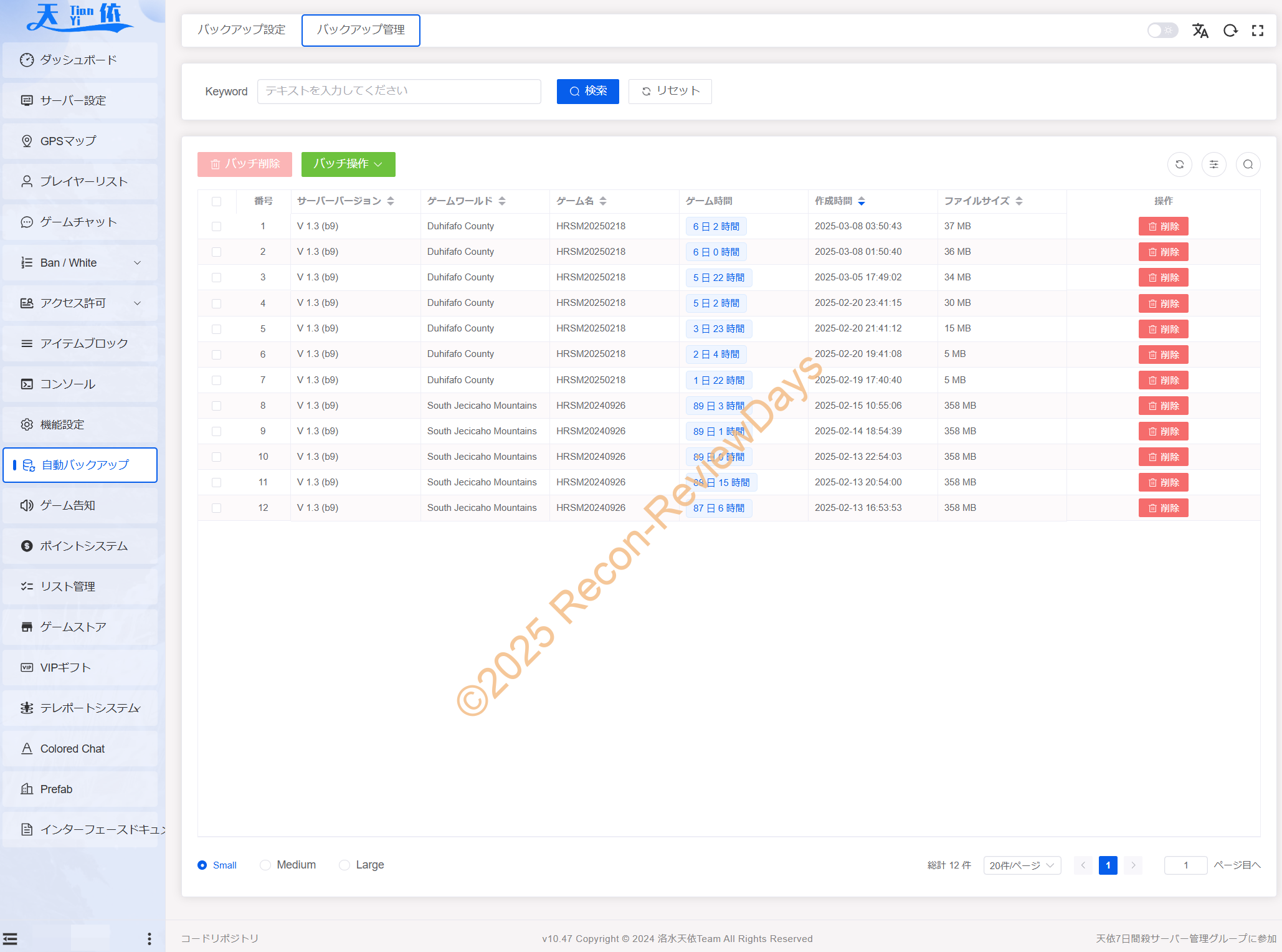Enter fullscreen mode via header icon
1282x952 pixels.
coord(1258,31)
